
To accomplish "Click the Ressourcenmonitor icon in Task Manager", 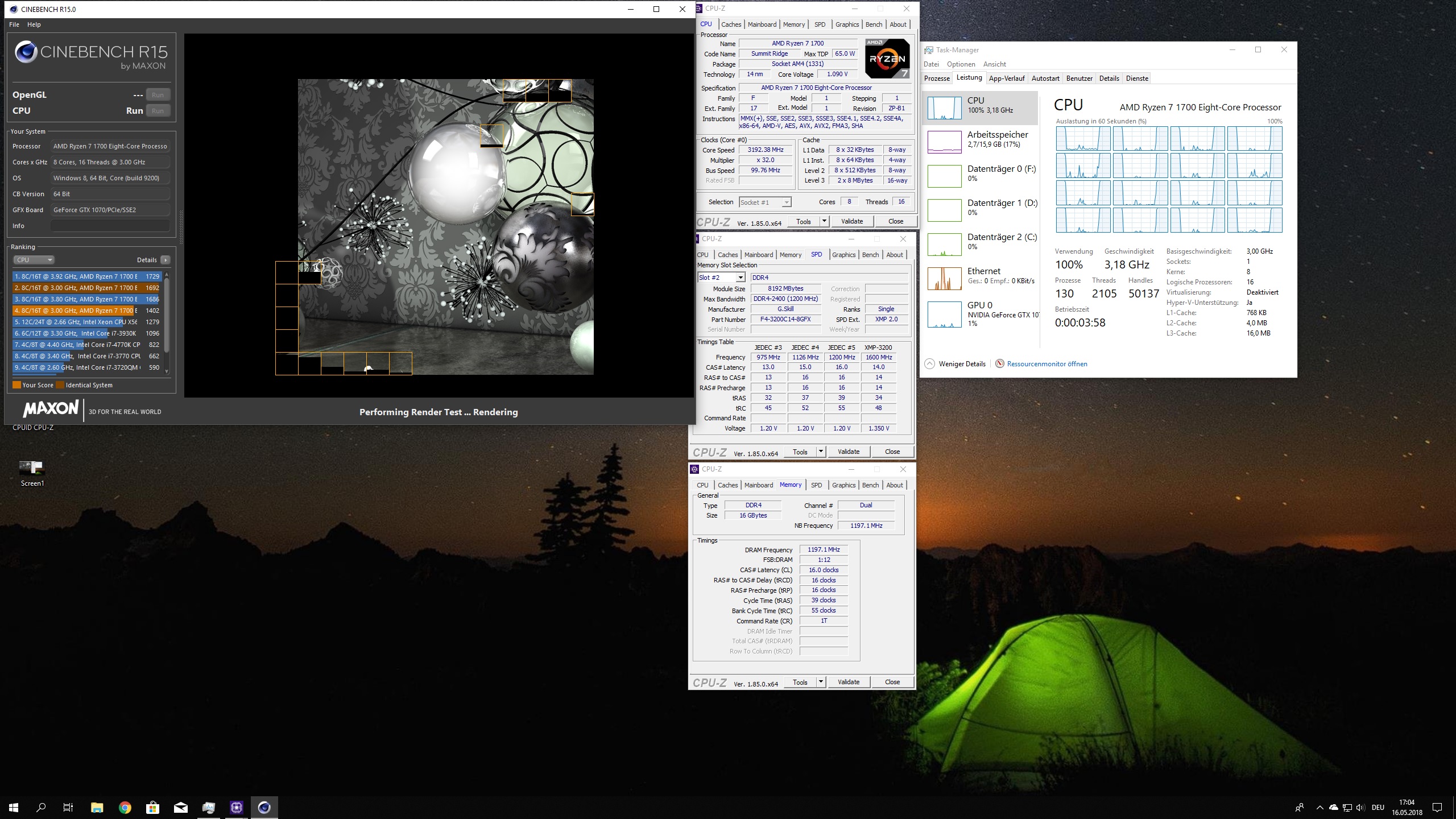I will [999, 364].
